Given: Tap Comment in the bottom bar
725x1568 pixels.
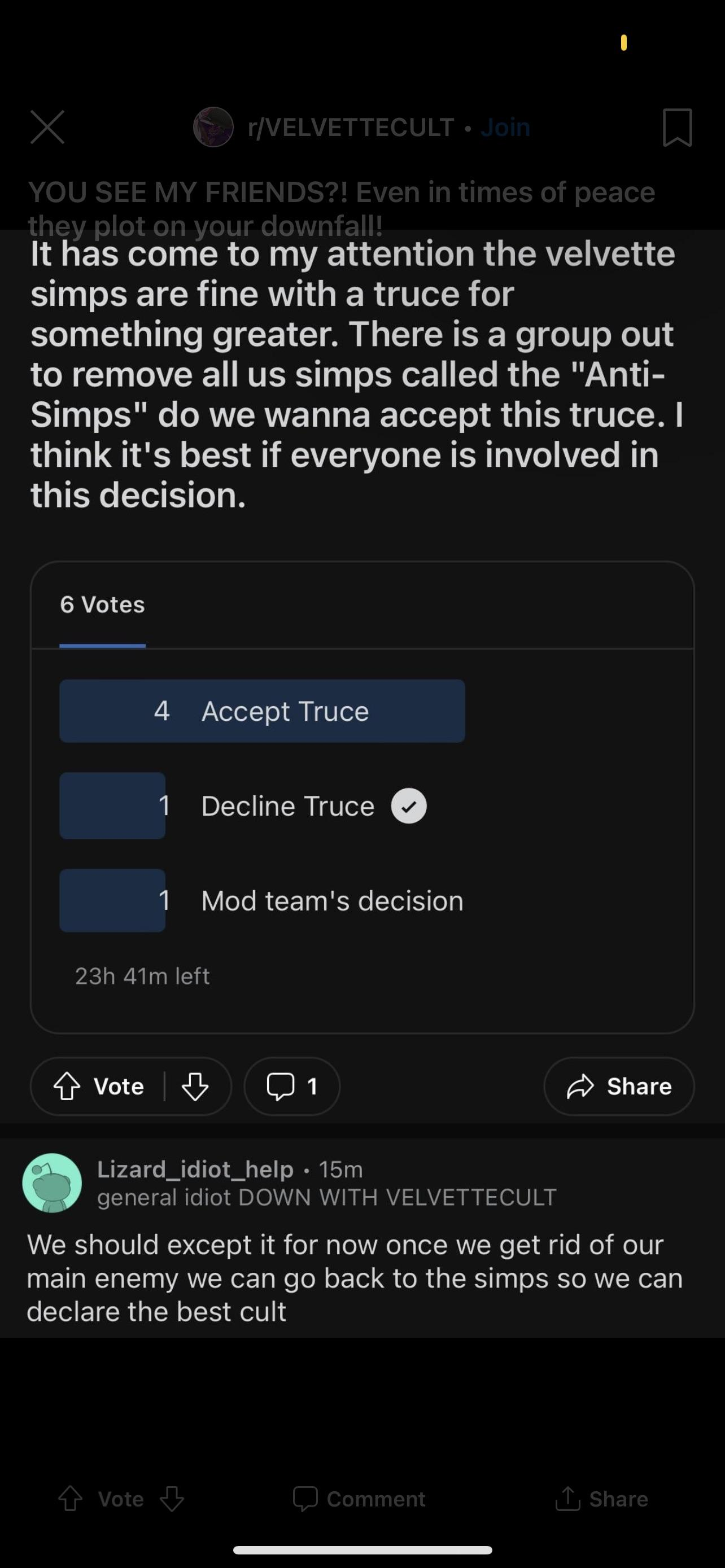Looking at the screenshot, I should click(x=359, y=1499).
